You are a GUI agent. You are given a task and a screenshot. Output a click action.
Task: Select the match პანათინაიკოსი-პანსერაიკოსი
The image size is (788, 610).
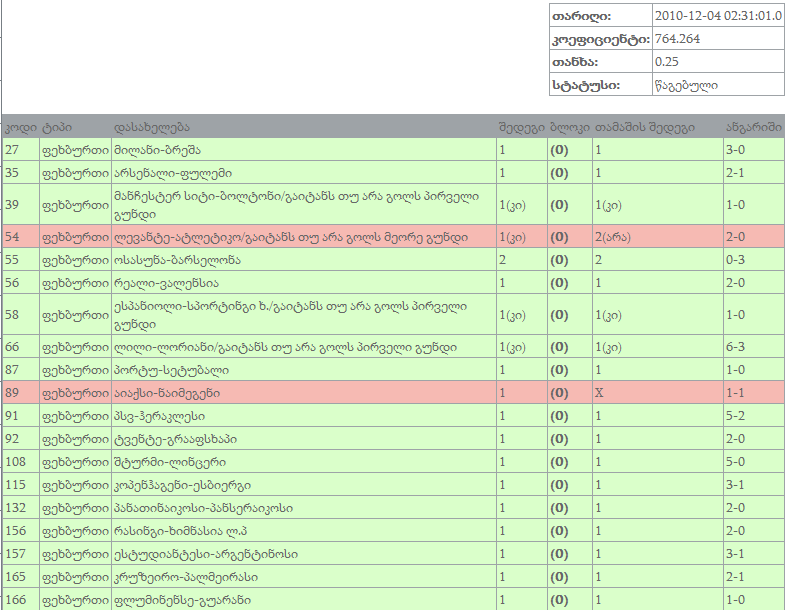click(x=204, y=508)
